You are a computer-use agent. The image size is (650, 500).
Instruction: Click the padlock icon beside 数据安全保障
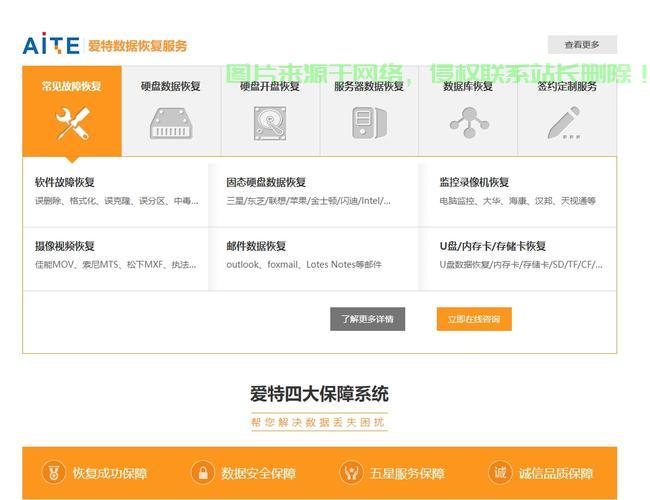(203, 473)
